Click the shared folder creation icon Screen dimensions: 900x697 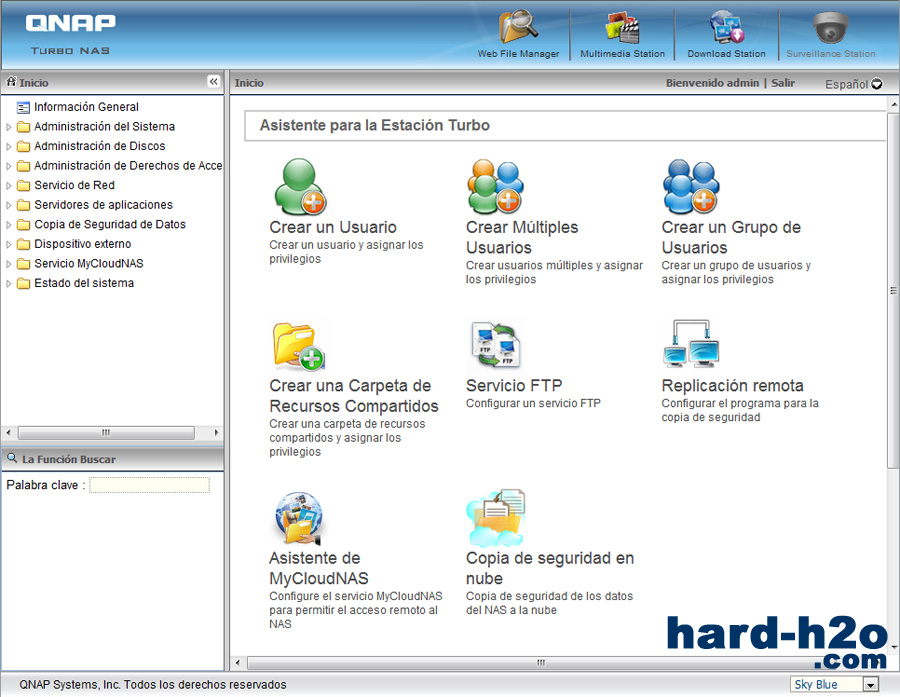[x=298, y=346]
